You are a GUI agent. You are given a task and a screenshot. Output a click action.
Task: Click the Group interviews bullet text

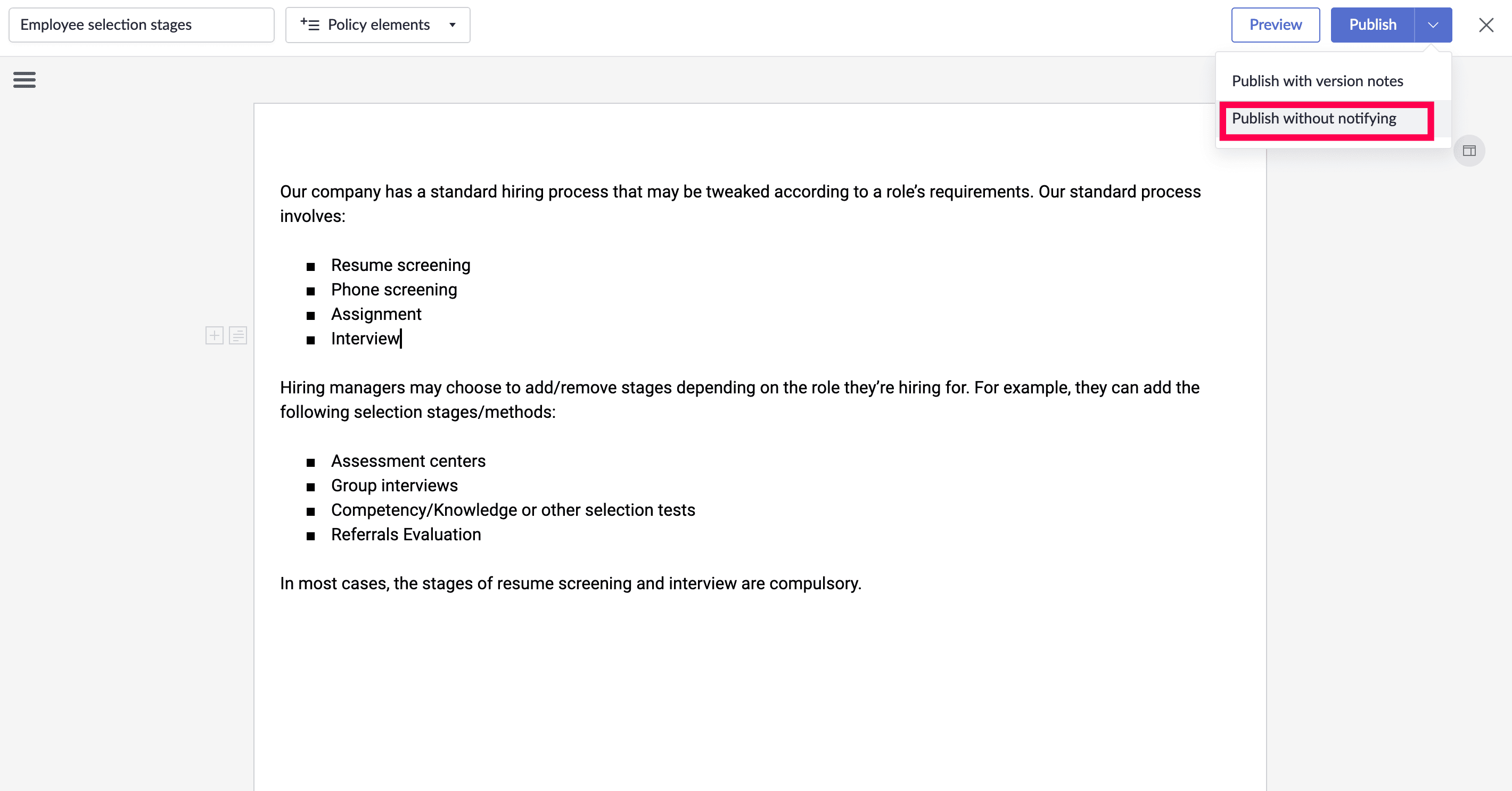(x=394, y=486)
